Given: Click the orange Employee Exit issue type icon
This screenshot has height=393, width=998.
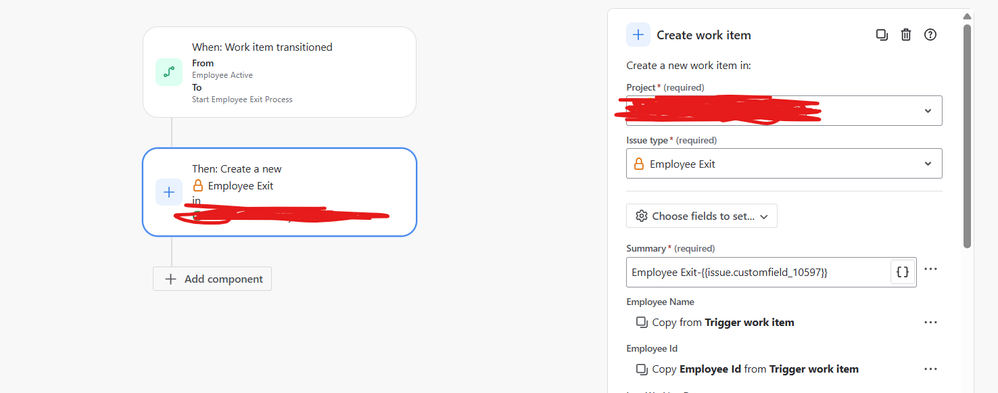Looking at the screenshot, I should pos(638,164).
